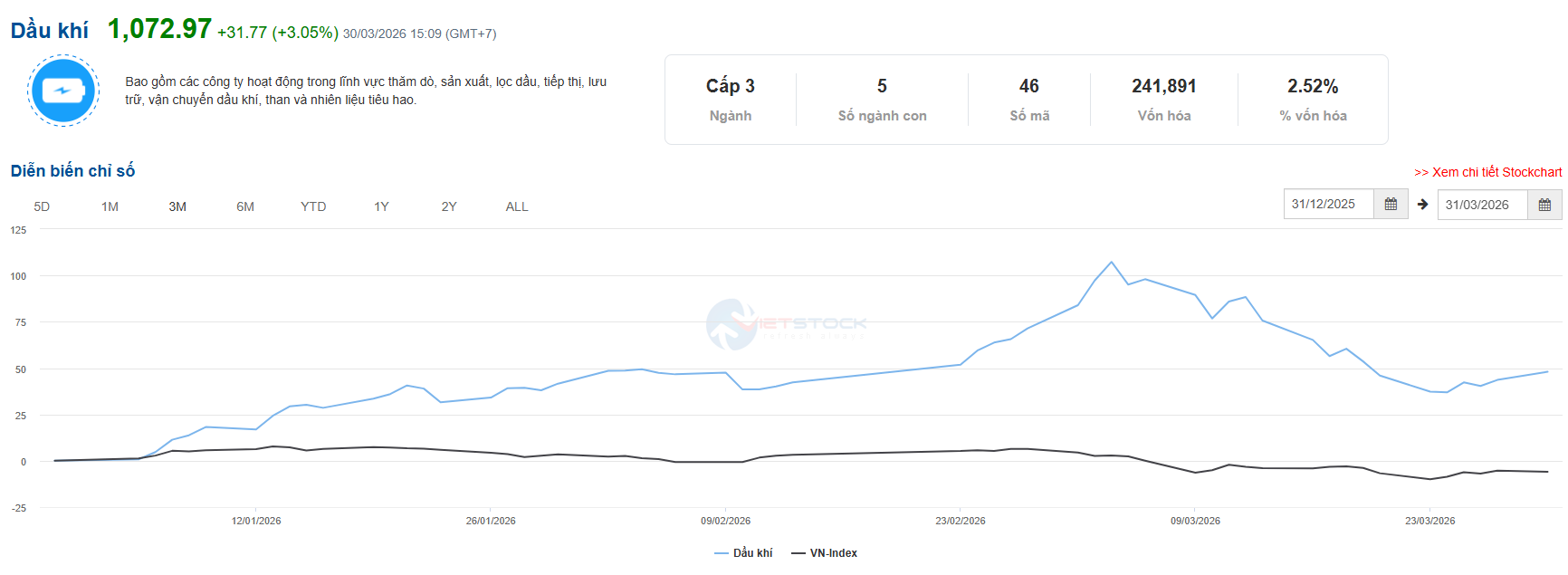The image size is (1568, 575).
Task: Open the start date calendar picker
Action: tap(1391, 205)
